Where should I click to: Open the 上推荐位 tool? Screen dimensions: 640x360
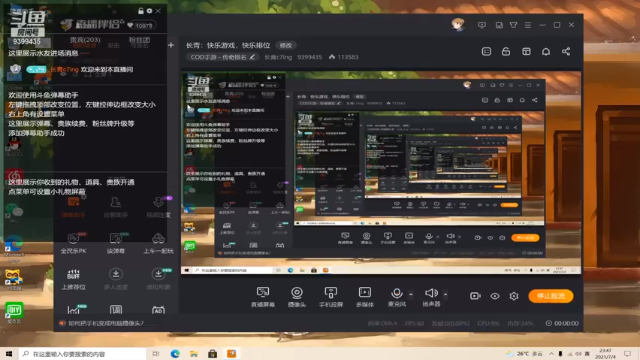click(73, 279)
